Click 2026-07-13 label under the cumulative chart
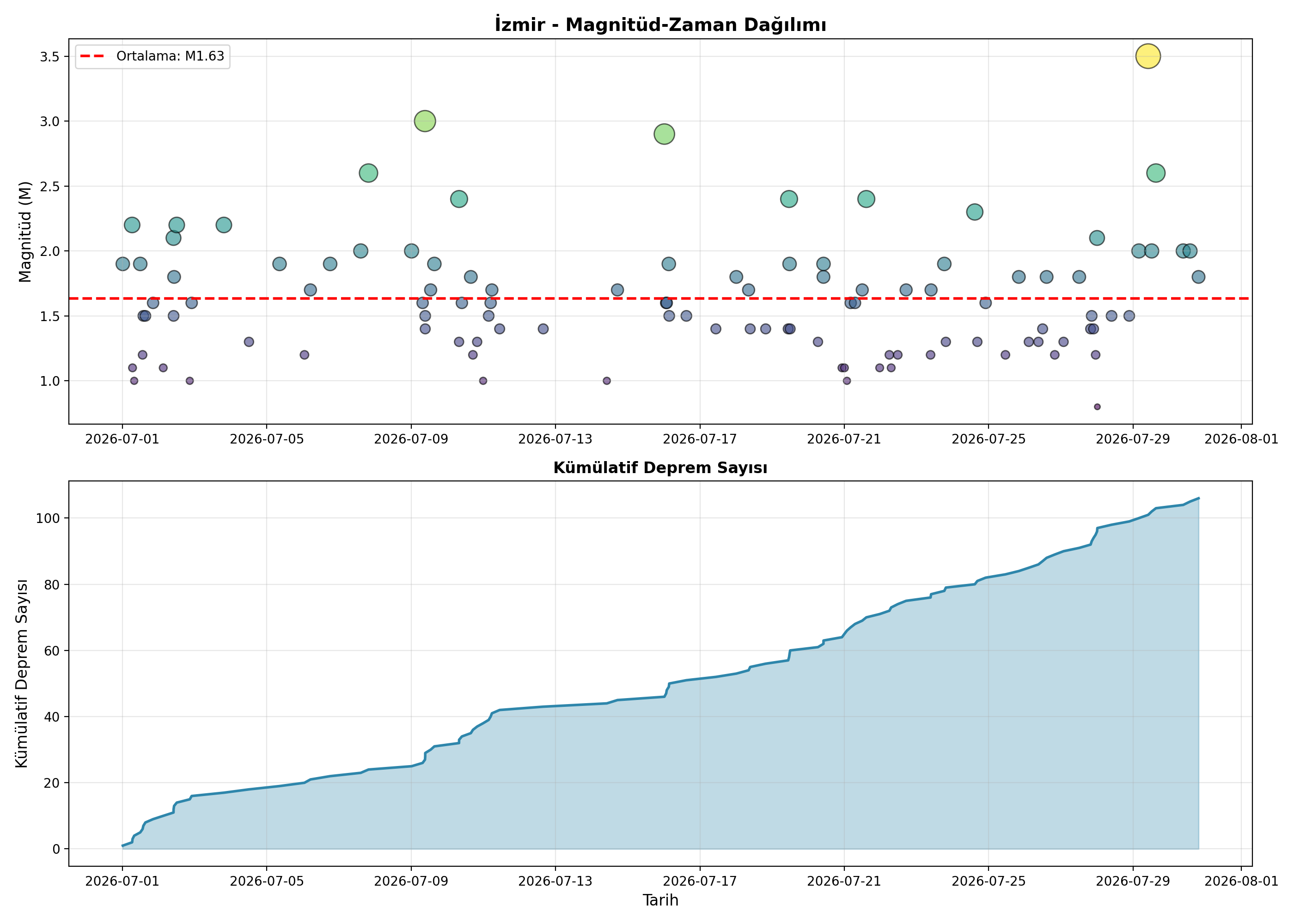1294x924 pixels. (x=555, y=881)
